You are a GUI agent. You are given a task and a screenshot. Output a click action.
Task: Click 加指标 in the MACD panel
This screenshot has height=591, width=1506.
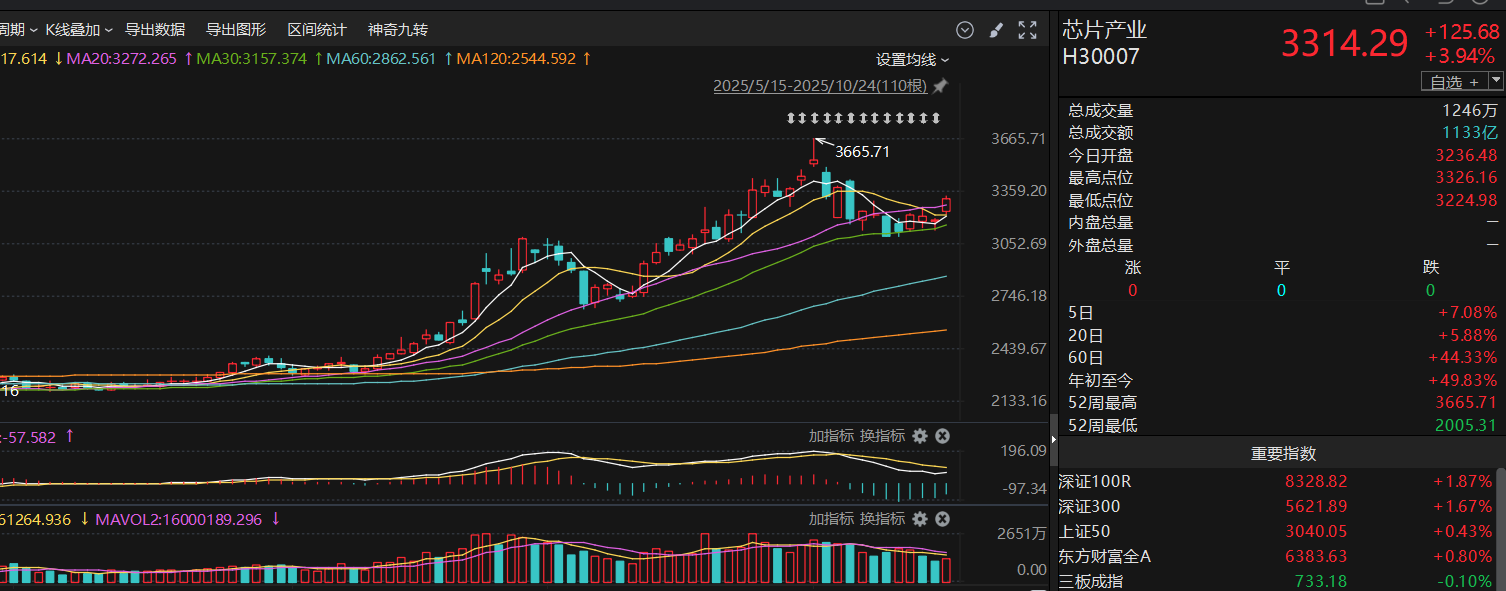pos(831,436)
